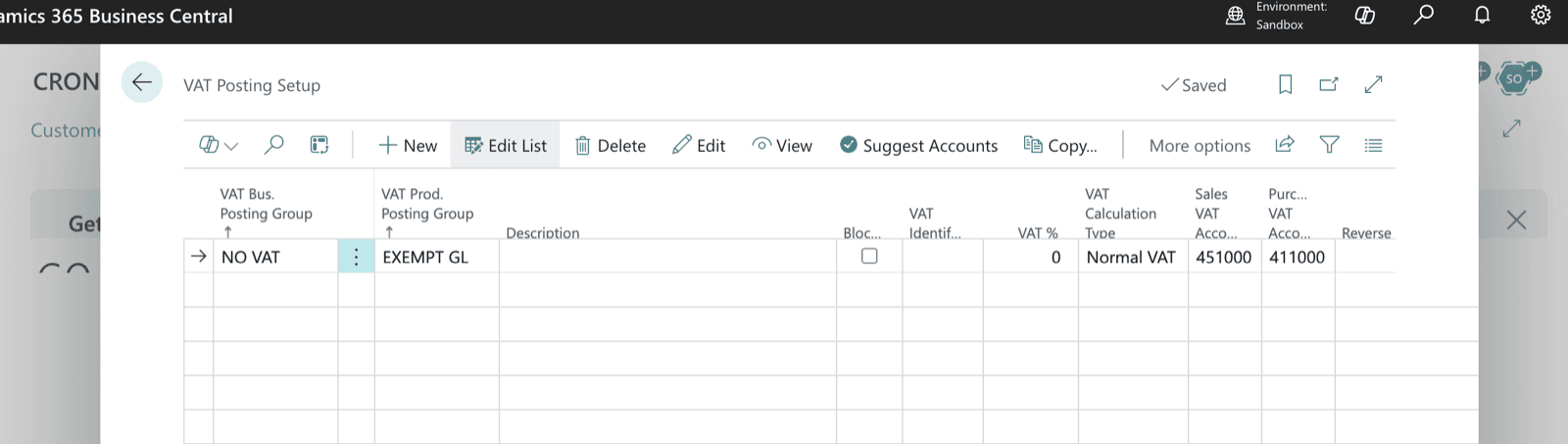Click the EXEMPT GL product group cell
Image resolution: width=1568 pixels, height=444 pixels.
437,257
